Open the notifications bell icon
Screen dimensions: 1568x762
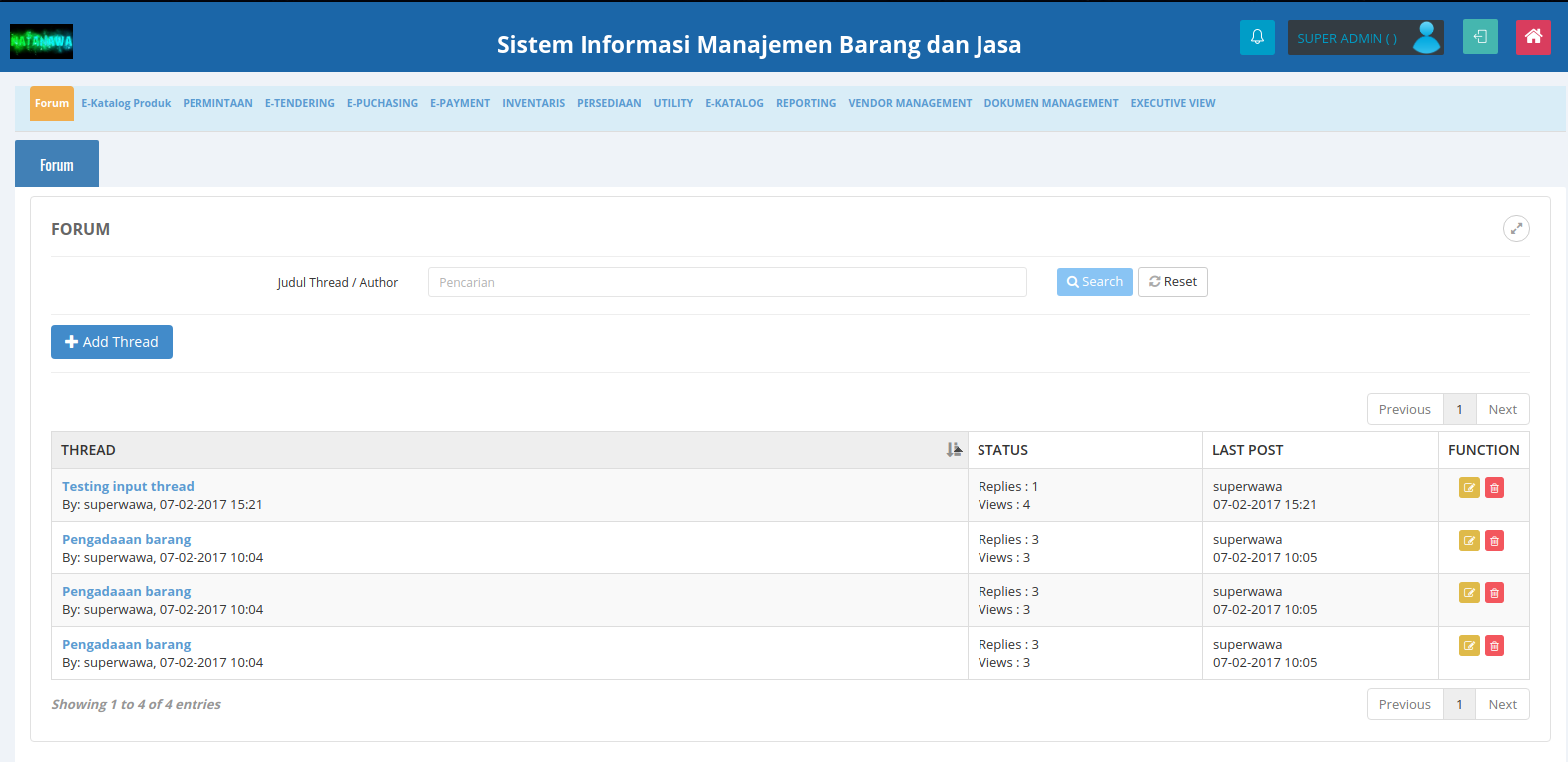coord(1257,38)
